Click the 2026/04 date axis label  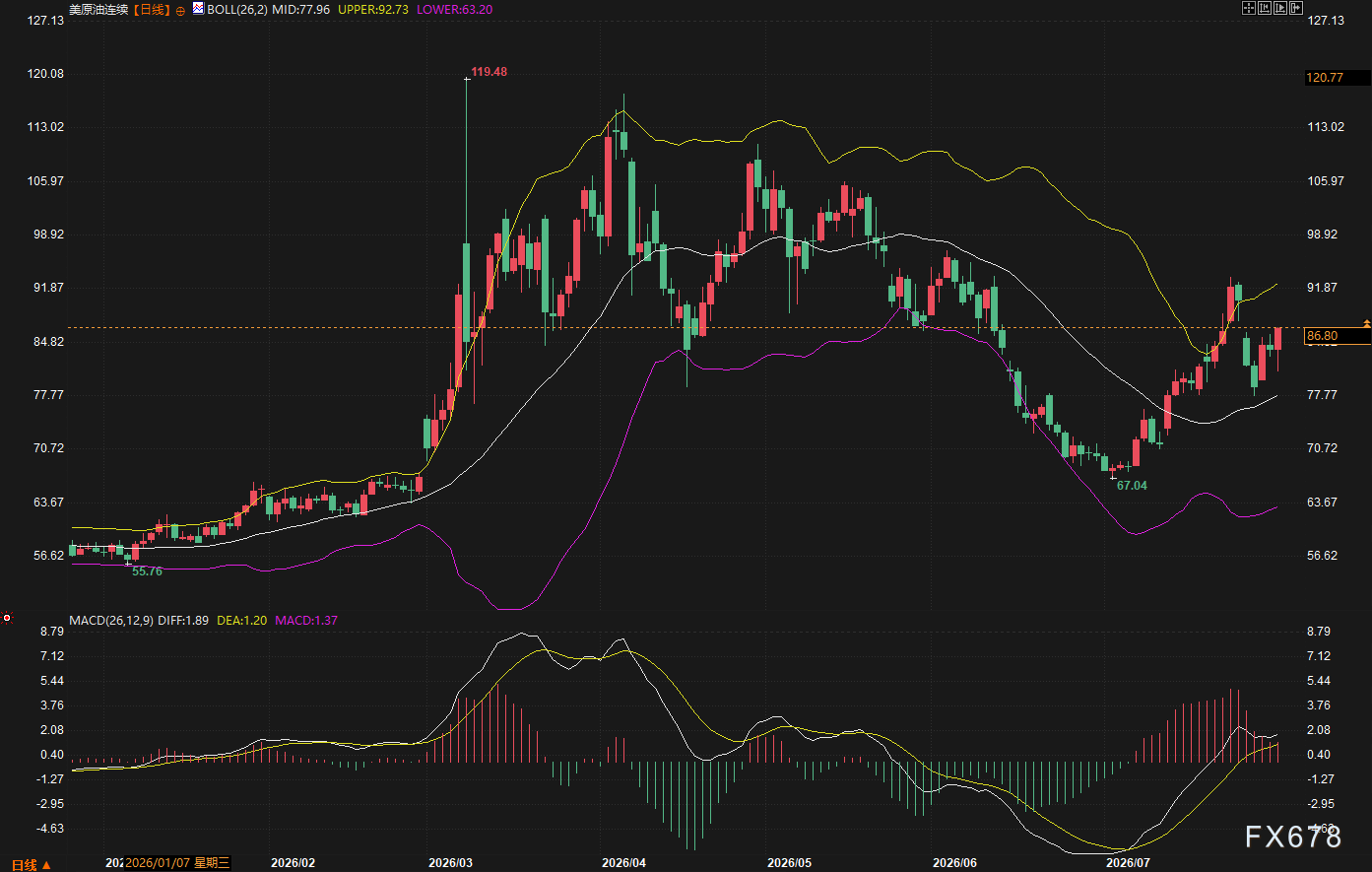coord(623,862)
